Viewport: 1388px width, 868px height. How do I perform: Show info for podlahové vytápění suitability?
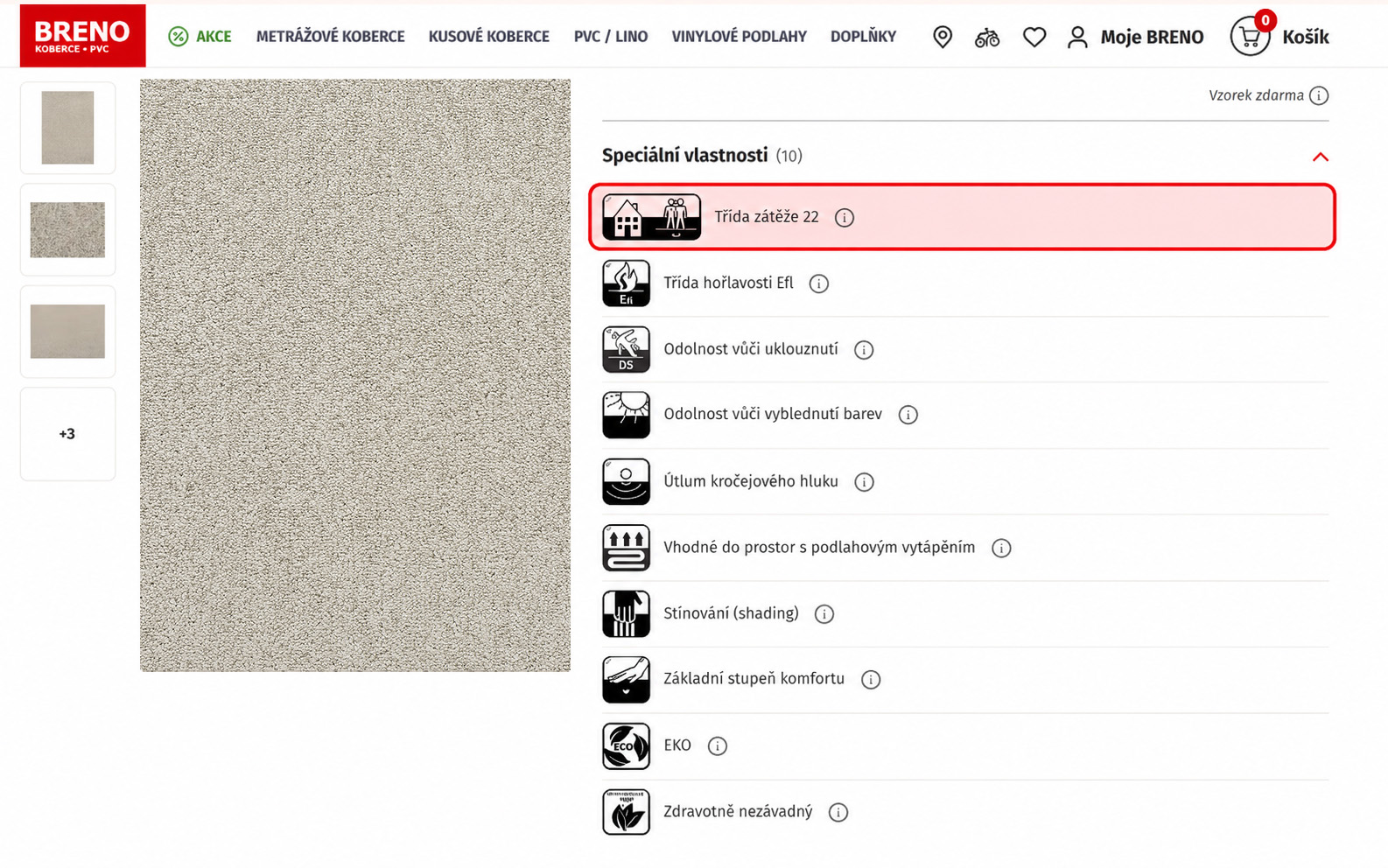(x=1001, y=548)
